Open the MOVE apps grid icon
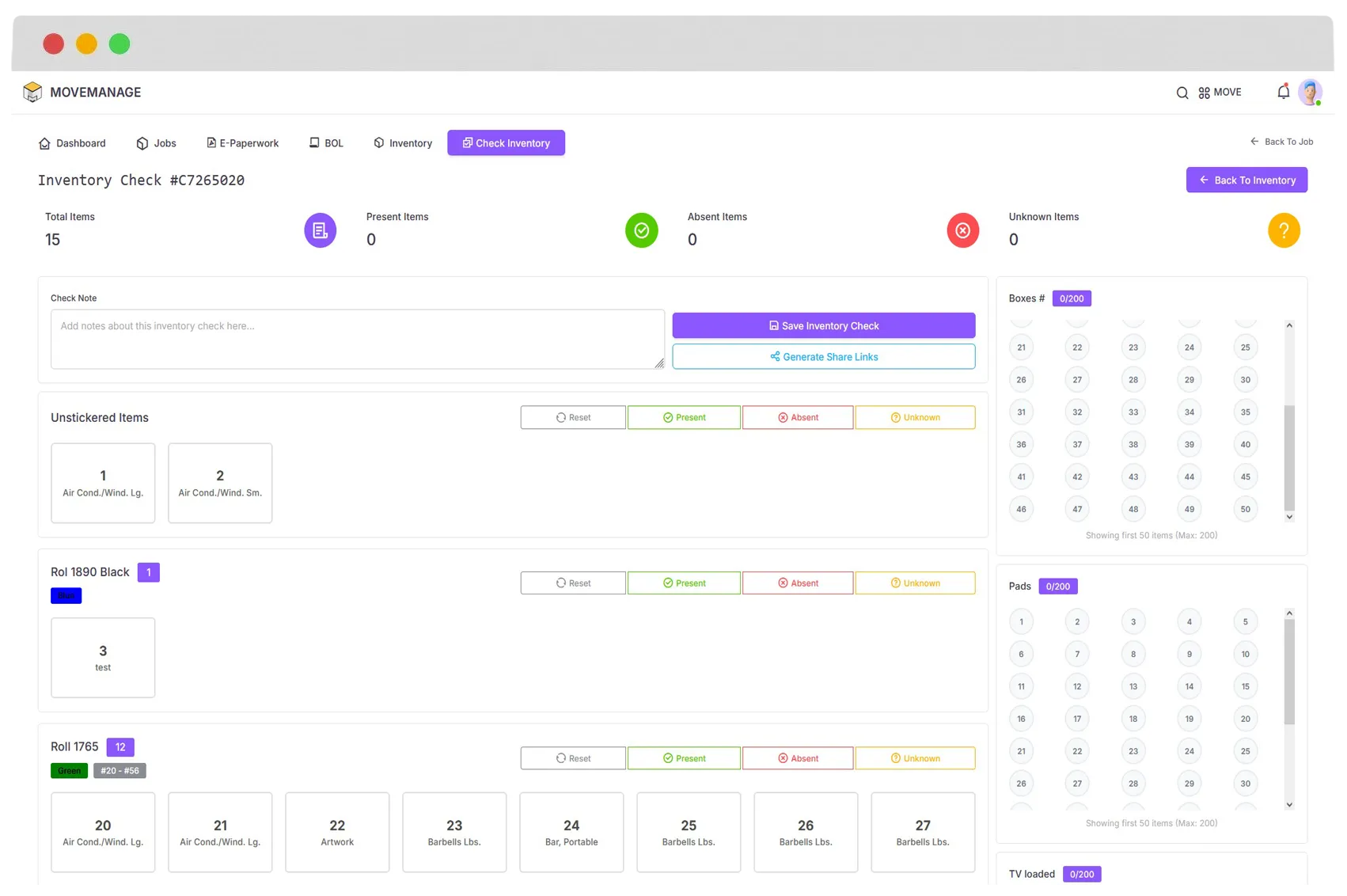The width and height of the screenshot is (1347, 896). (x=1205, y=92)
